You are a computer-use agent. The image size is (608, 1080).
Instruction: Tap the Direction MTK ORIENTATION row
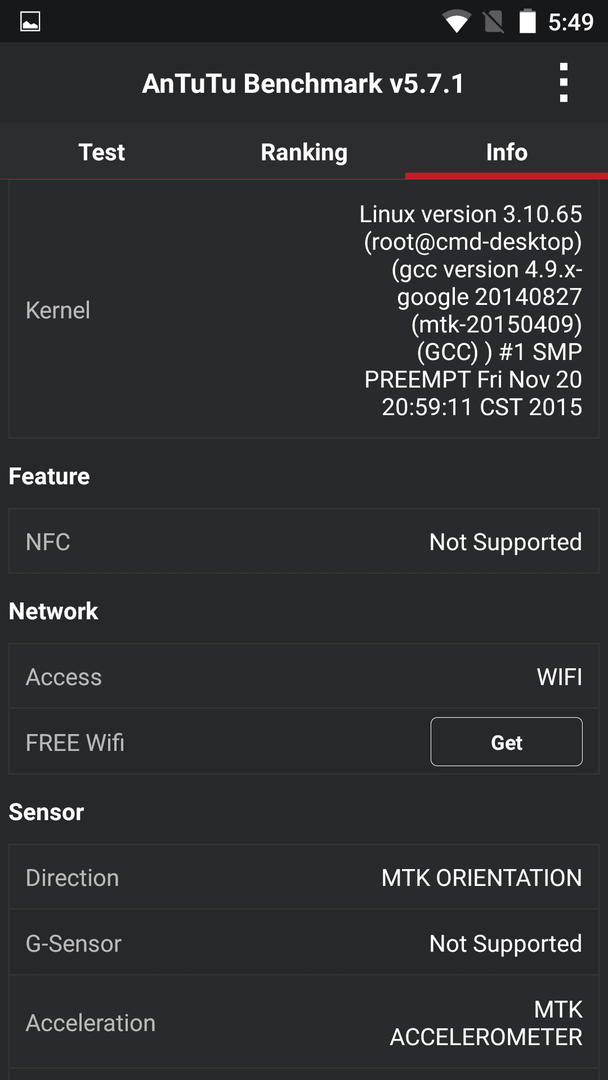304,878
